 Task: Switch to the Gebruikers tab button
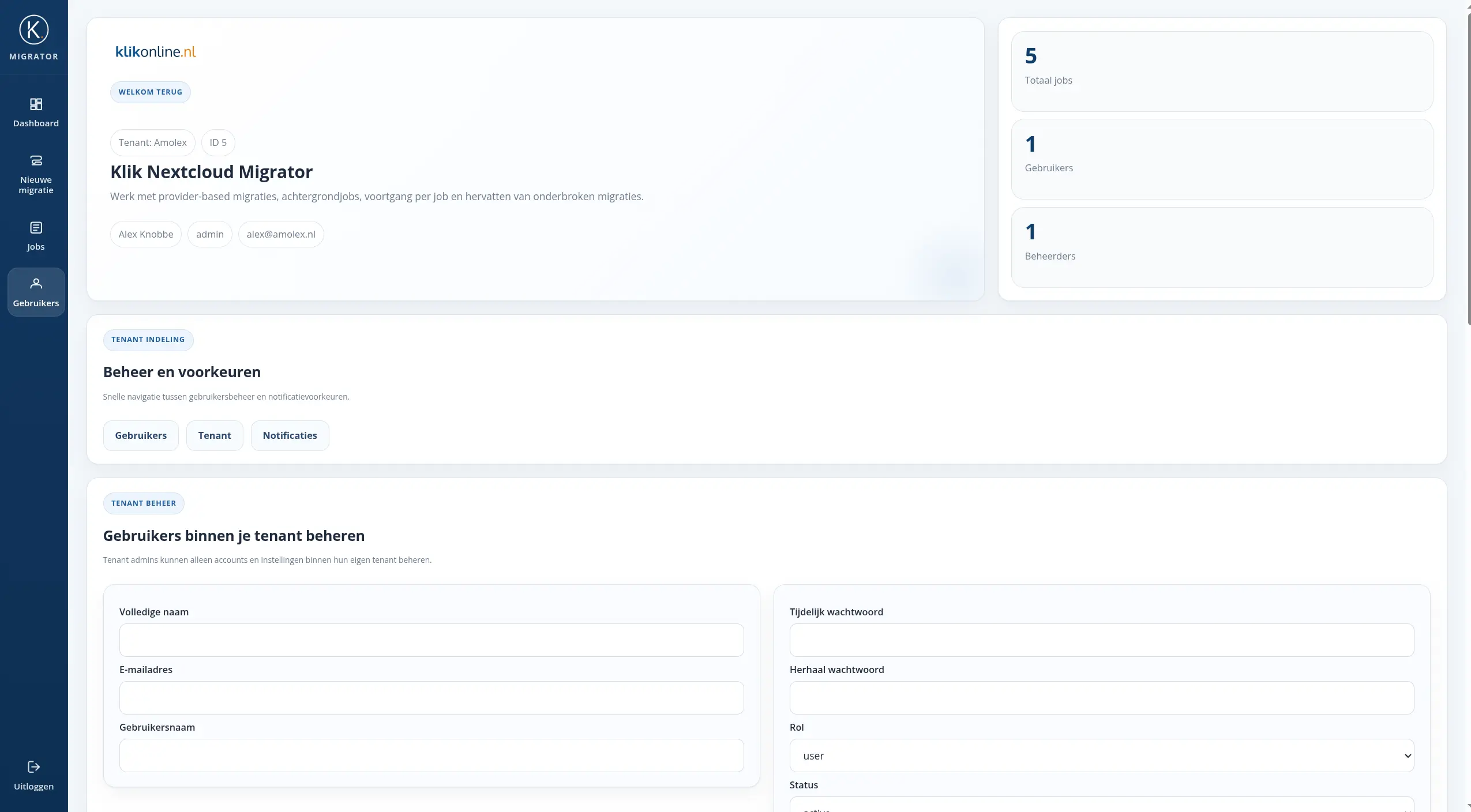tap(141, 435)
